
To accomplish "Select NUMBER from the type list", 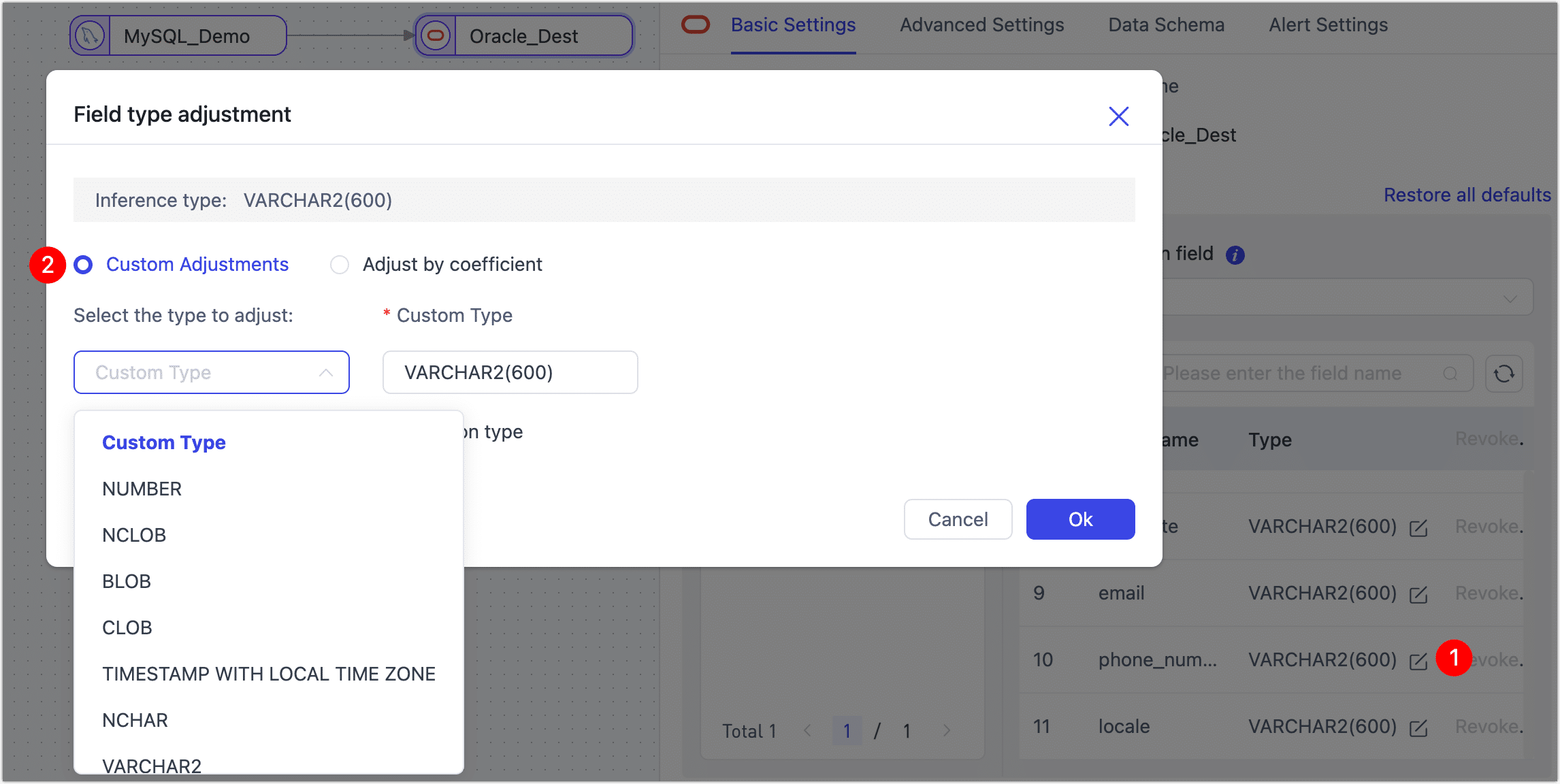I will (x=142, y=488).
